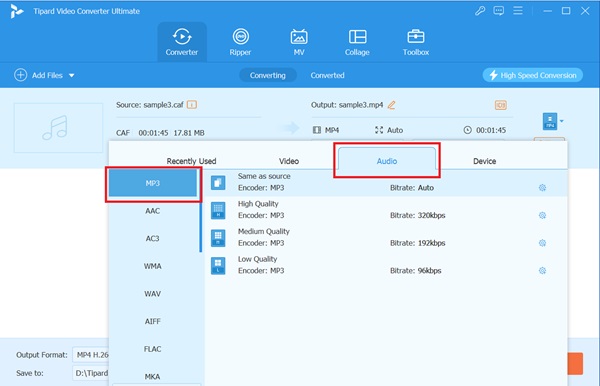Open the Collage tool
Screen dimensions: 600x386
point(357,42)
